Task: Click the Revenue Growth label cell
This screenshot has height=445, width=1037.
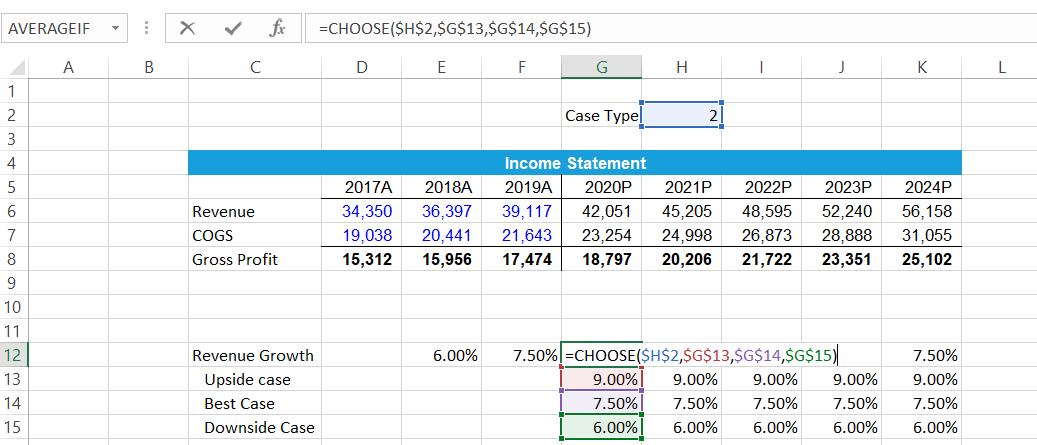Action: coord(253,355)
